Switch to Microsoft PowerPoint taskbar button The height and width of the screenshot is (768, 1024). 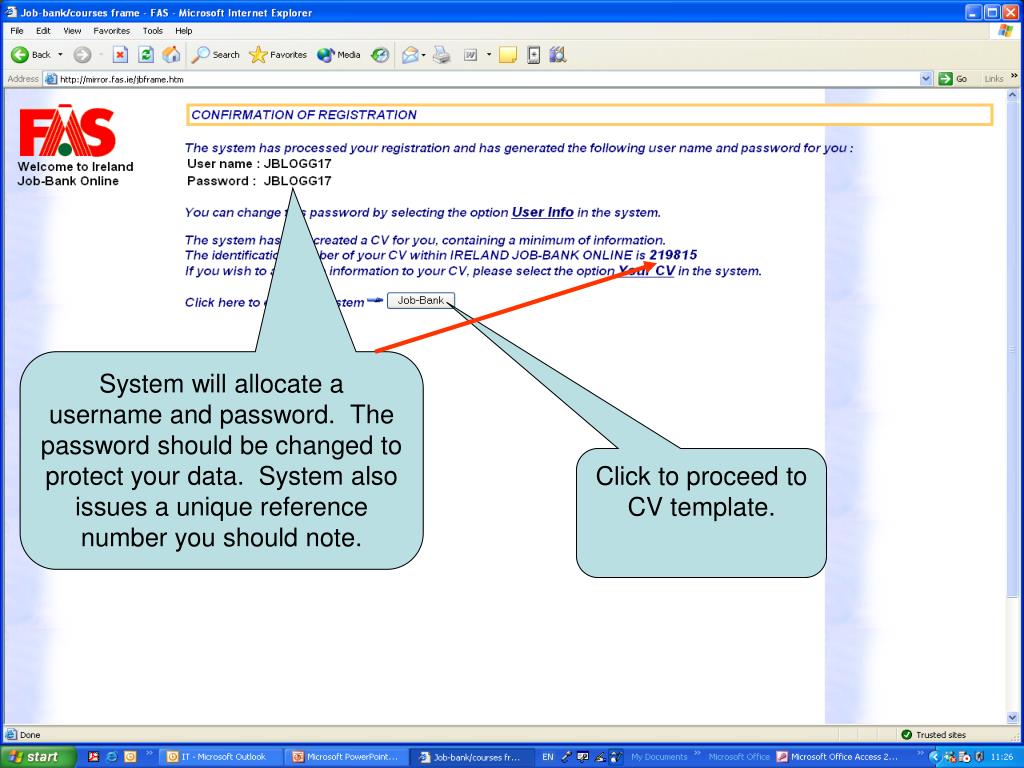(345, 757)
